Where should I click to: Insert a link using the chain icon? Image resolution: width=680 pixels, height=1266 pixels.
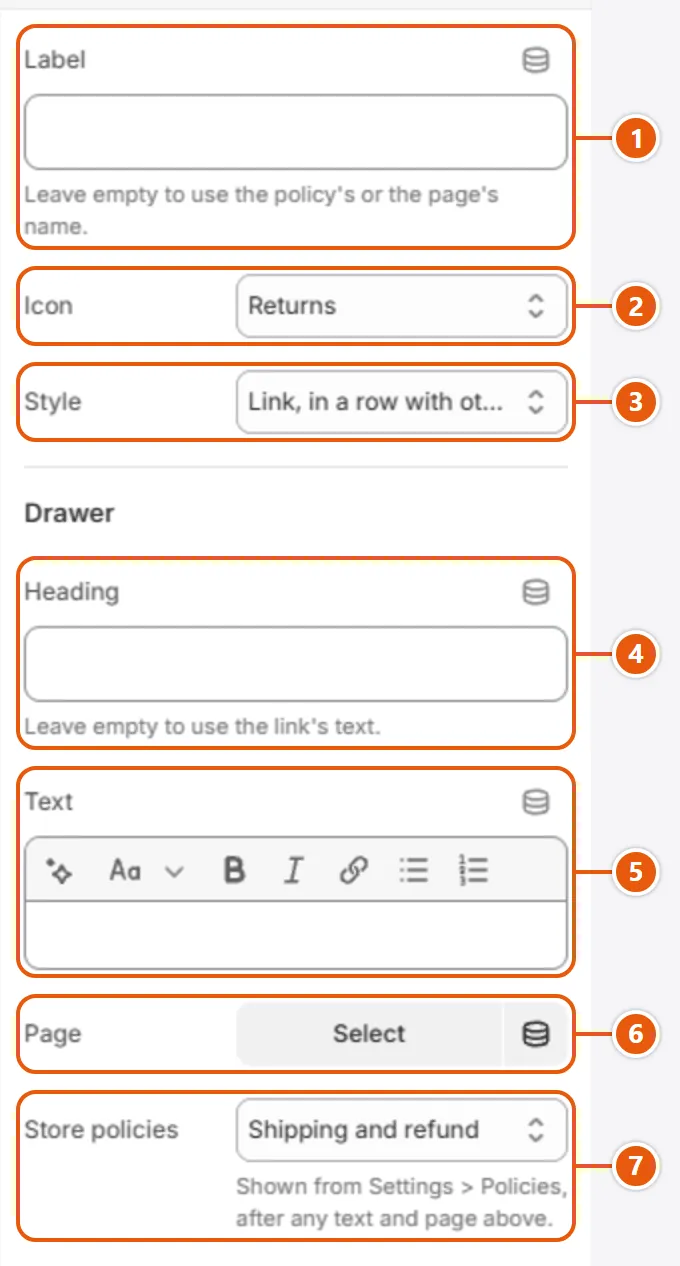[x=352, y=871]
